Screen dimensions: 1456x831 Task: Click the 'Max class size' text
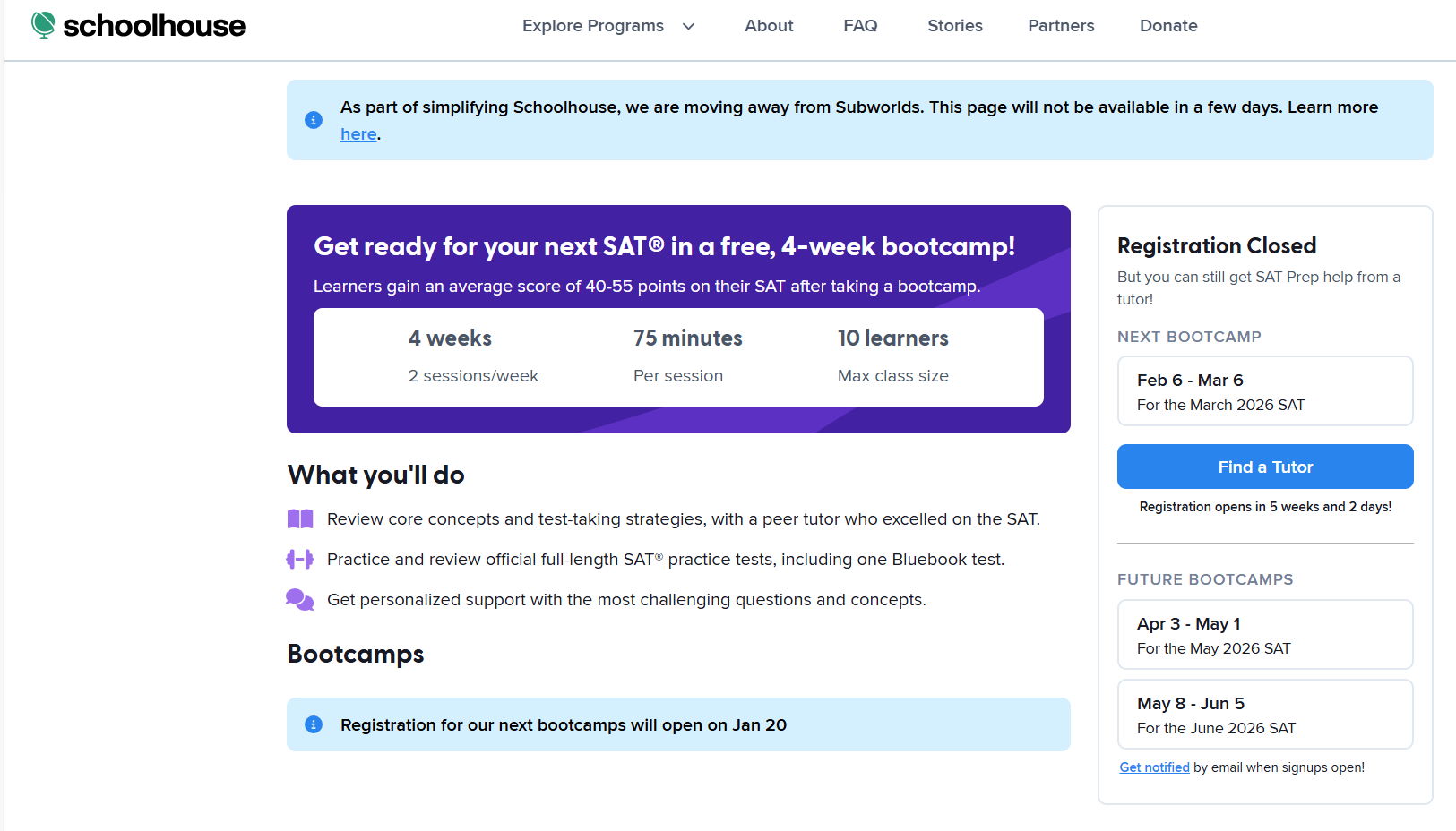click(x=893, y=376)
